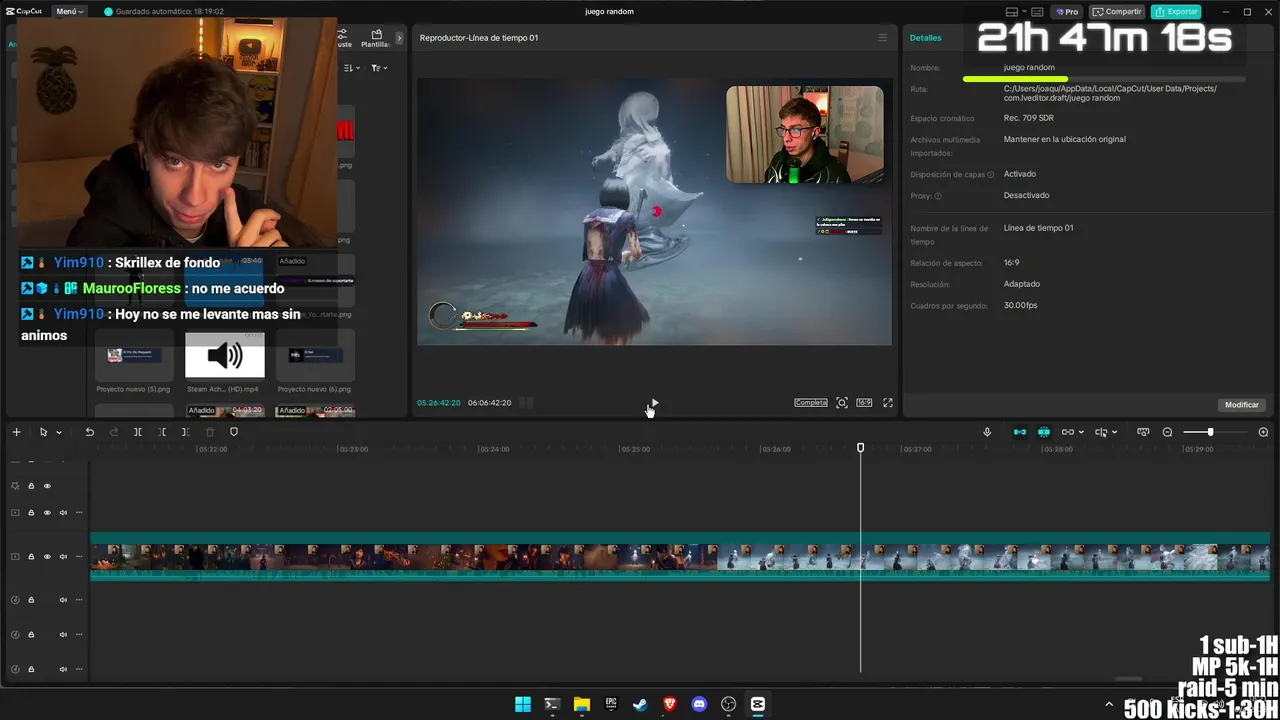Open the Menú dropdown in title bar

click(70, 12)
